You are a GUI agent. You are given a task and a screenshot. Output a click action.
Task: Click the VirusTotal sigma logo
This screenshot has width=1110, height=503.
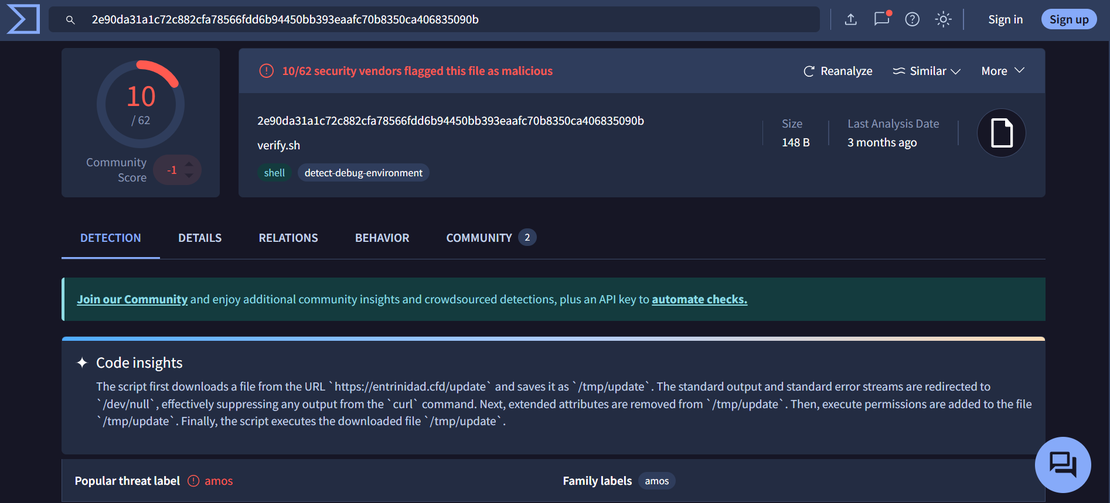(x=23, y=19)
